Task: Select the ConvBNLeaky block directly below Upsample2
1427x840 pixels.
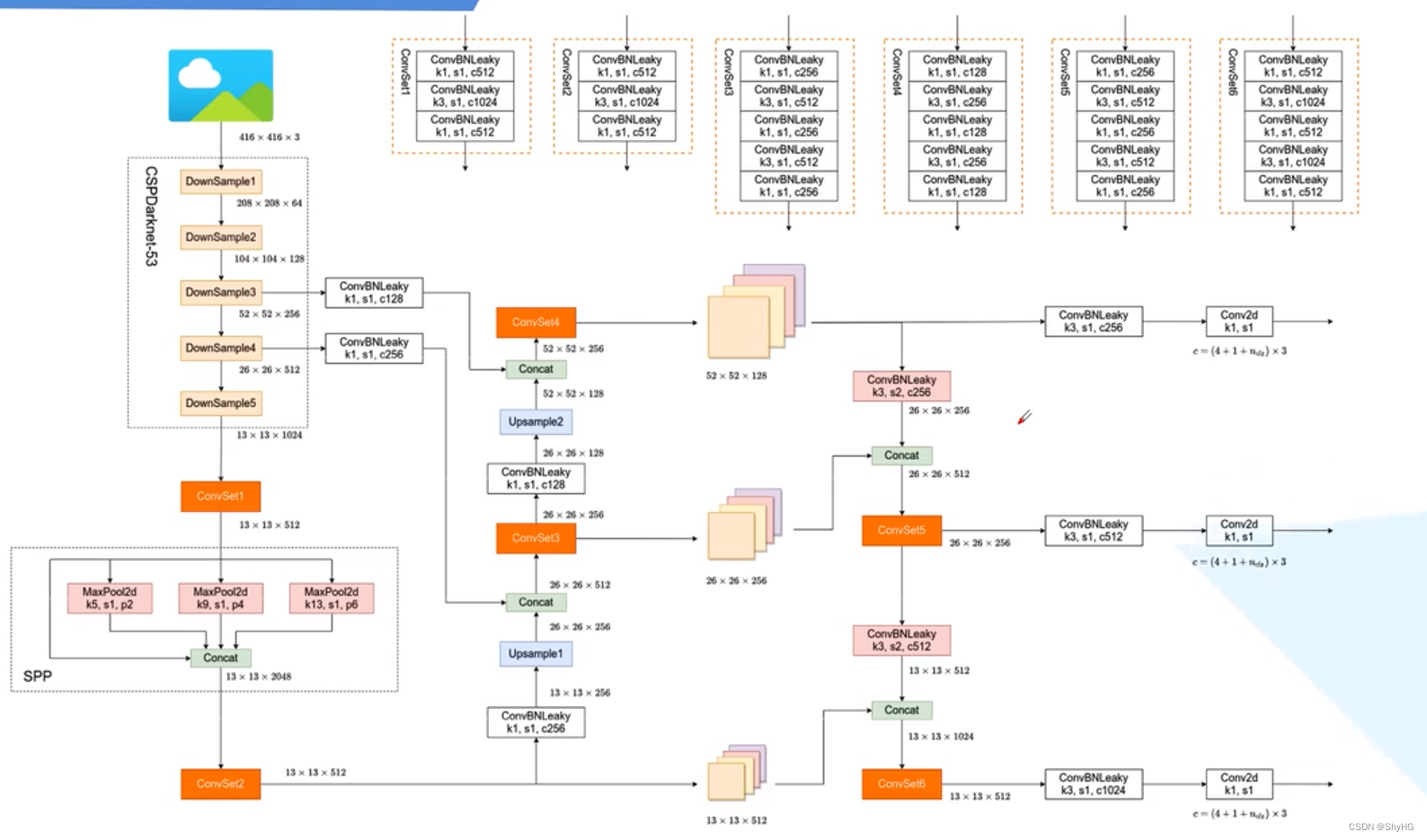Action: (x=536, y=478)
